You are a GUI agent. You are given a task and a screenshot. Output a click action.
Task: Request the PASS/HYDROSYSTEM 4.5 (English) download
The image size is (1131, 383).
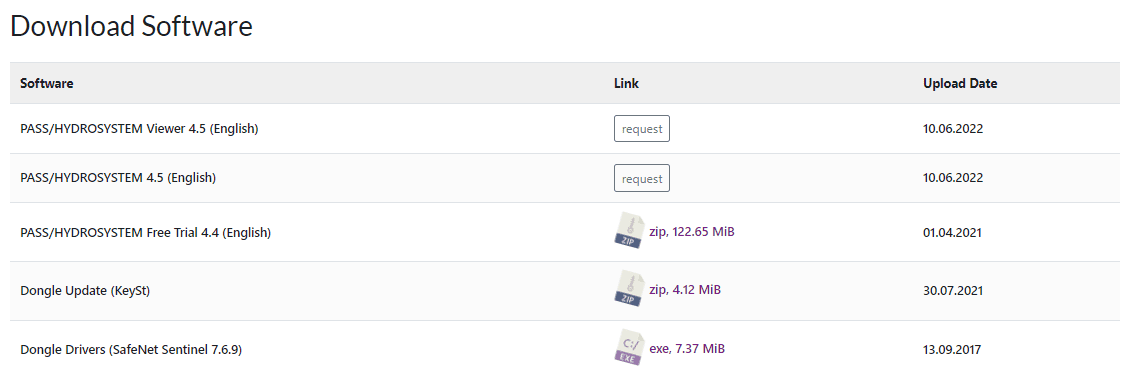point(642,178)
